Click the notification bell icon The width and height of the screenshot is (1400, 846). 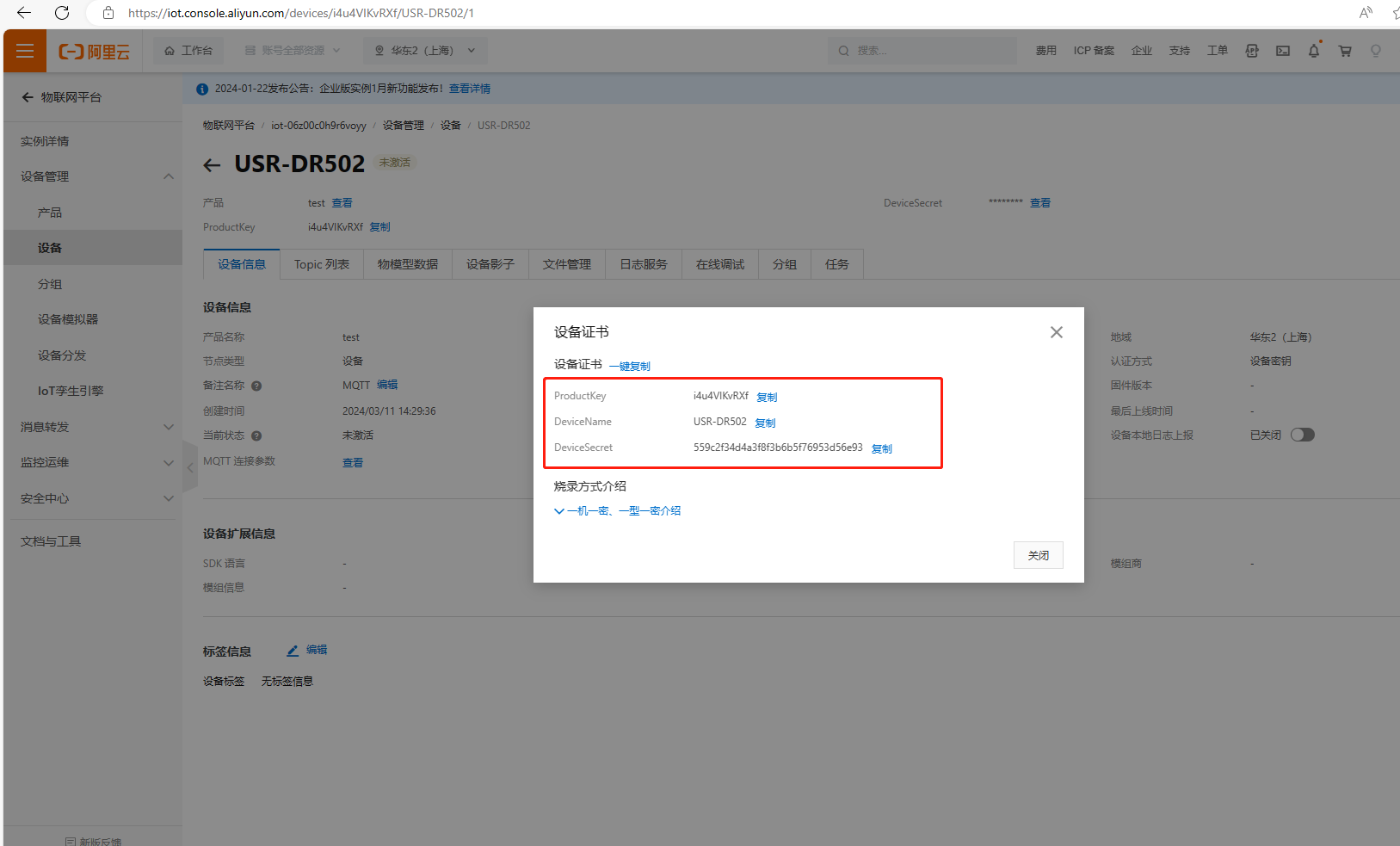tap(1313, 51)
